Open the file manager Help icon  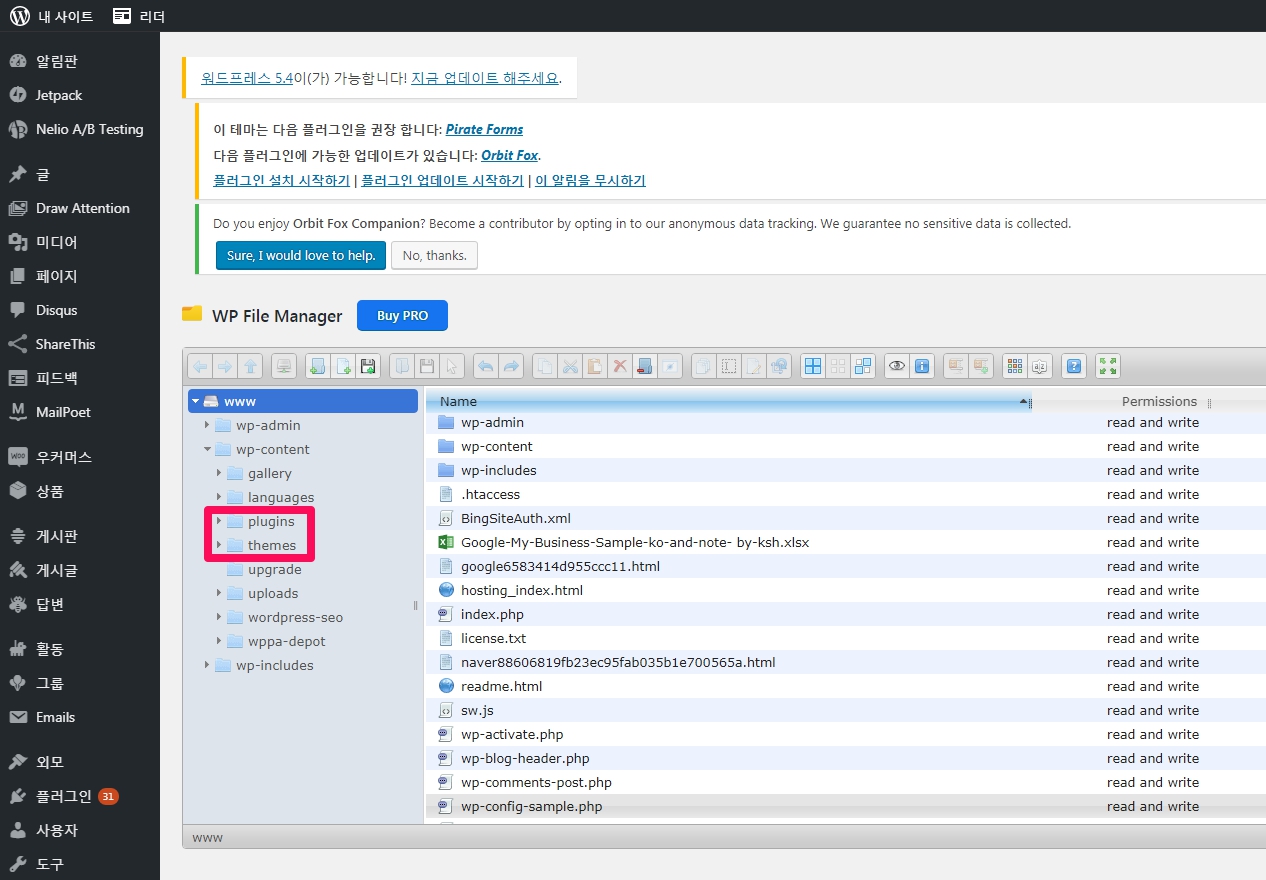(x=1074, y=366)
